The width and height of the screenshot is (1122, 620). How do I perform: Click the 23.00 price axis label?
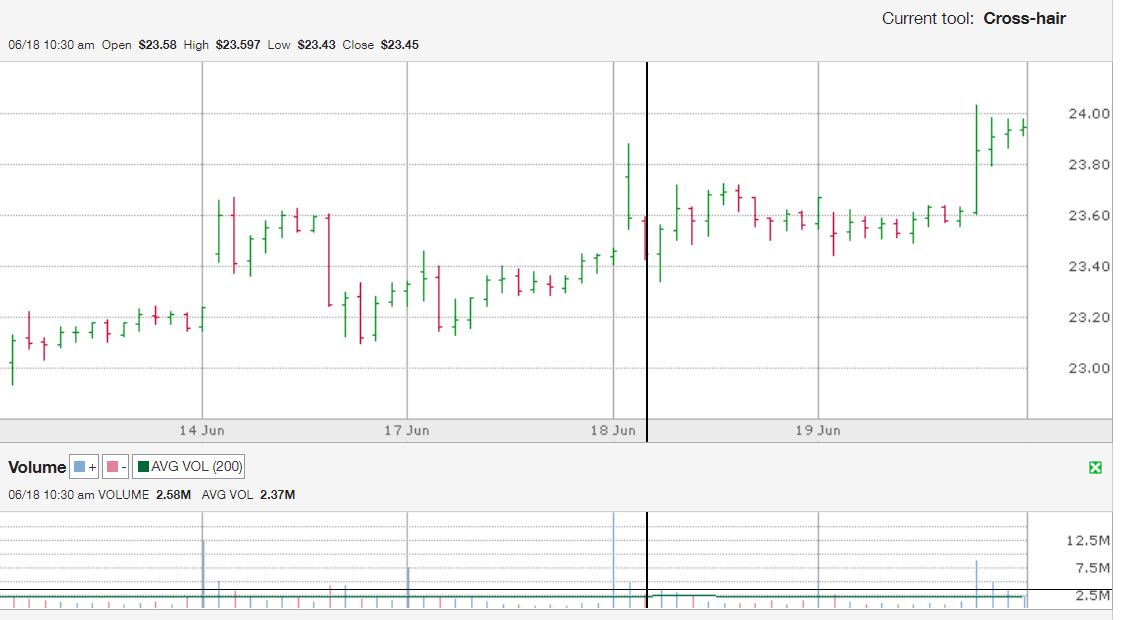coord(1088,368)
